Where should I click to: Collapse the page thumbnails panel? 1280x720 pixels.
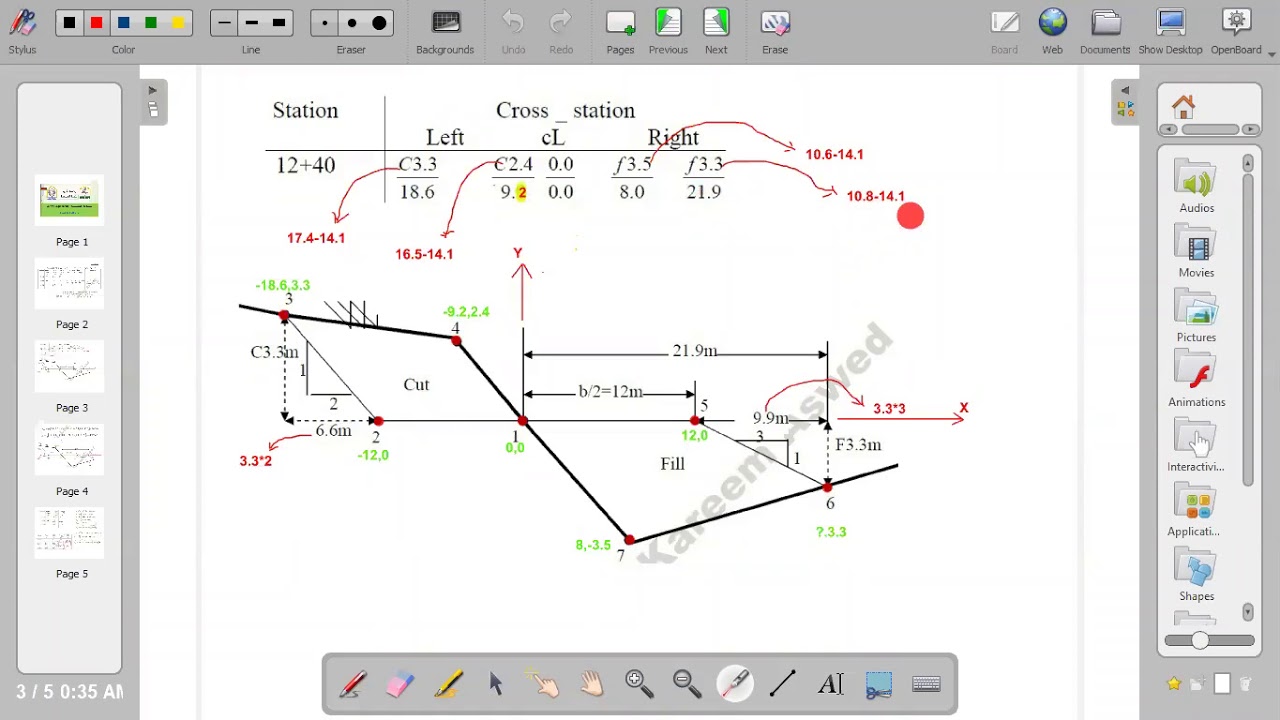click(153, 102)
